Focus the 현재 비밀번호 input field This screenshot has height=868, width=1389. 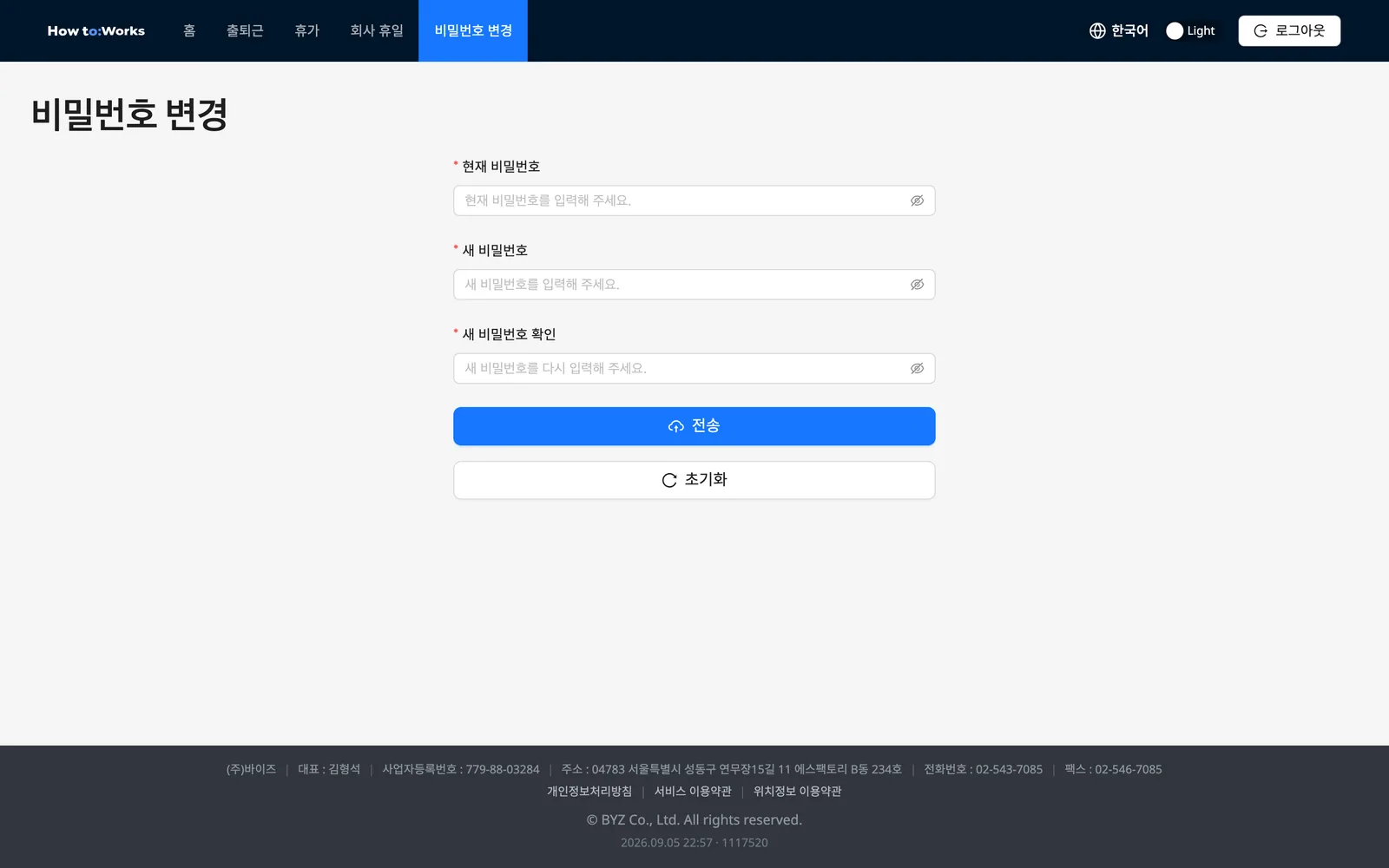tap(694, 201)
